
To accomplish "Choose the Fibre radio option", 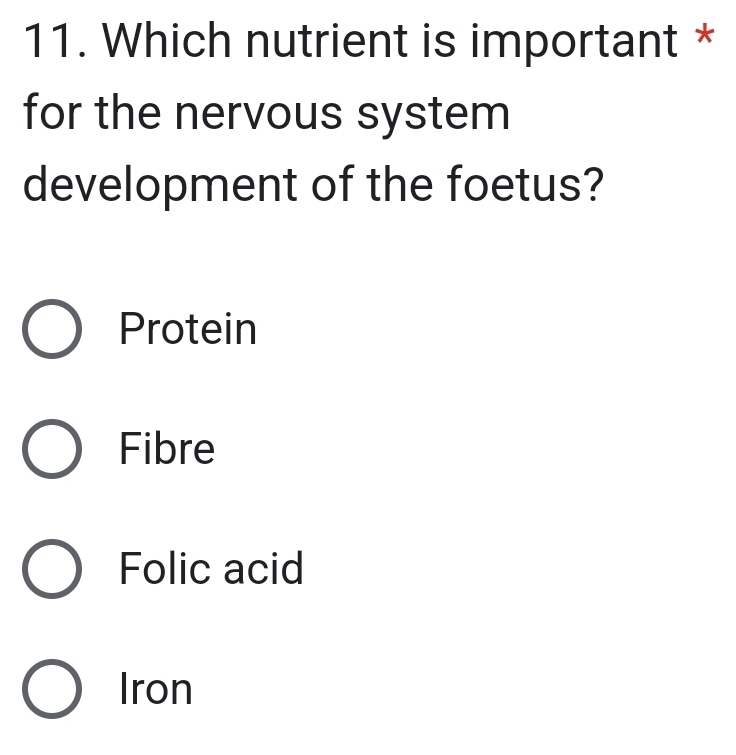I will (x=52, y=450).
